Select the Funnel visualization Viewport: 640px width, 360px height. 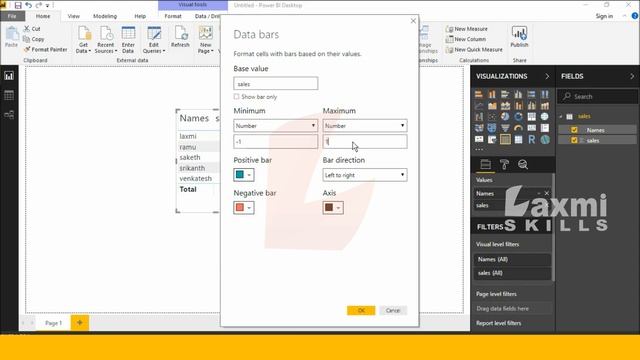coord(505,128)
